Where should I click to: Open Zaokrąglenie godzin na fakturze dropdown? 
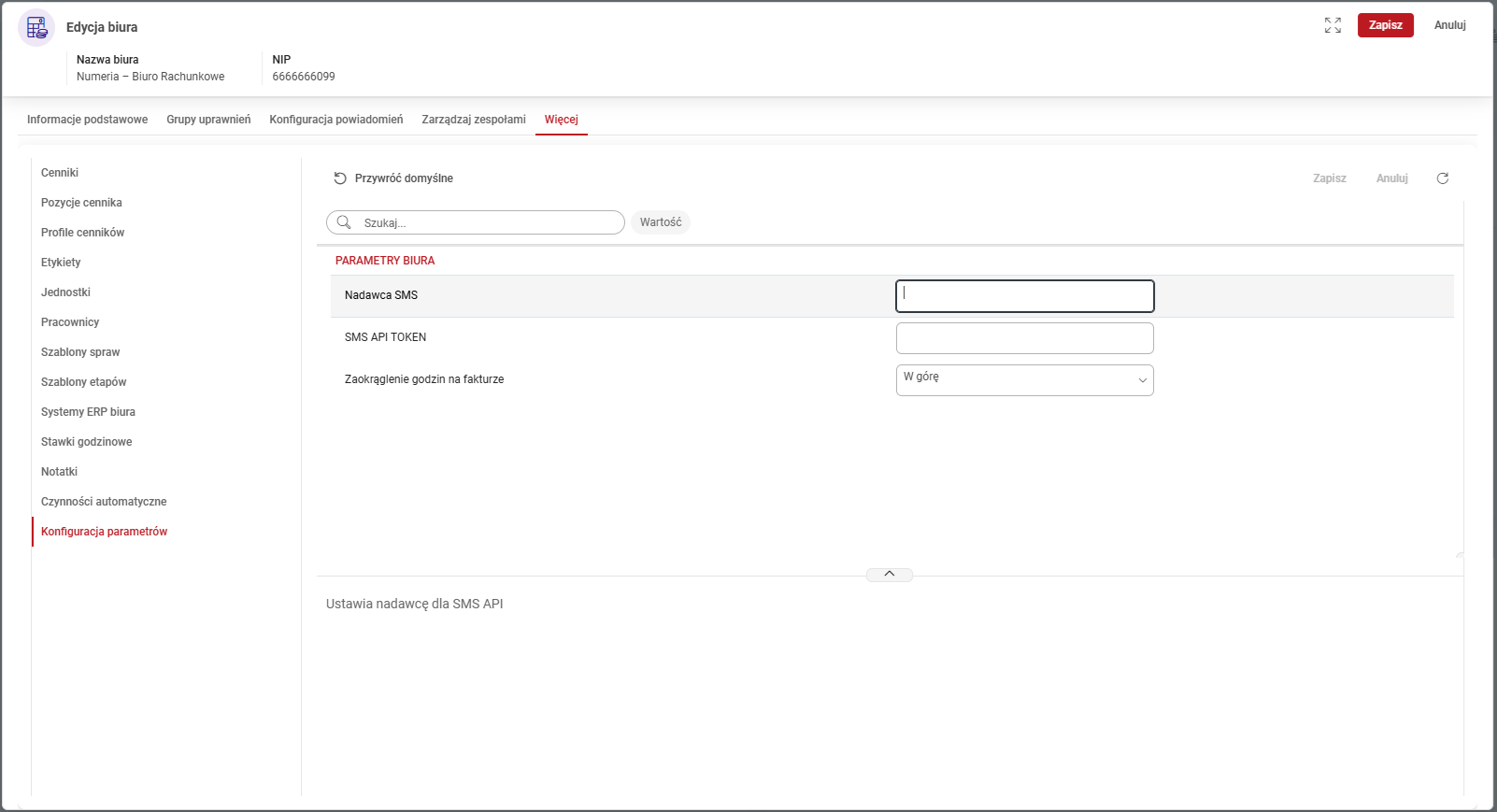1024,379
